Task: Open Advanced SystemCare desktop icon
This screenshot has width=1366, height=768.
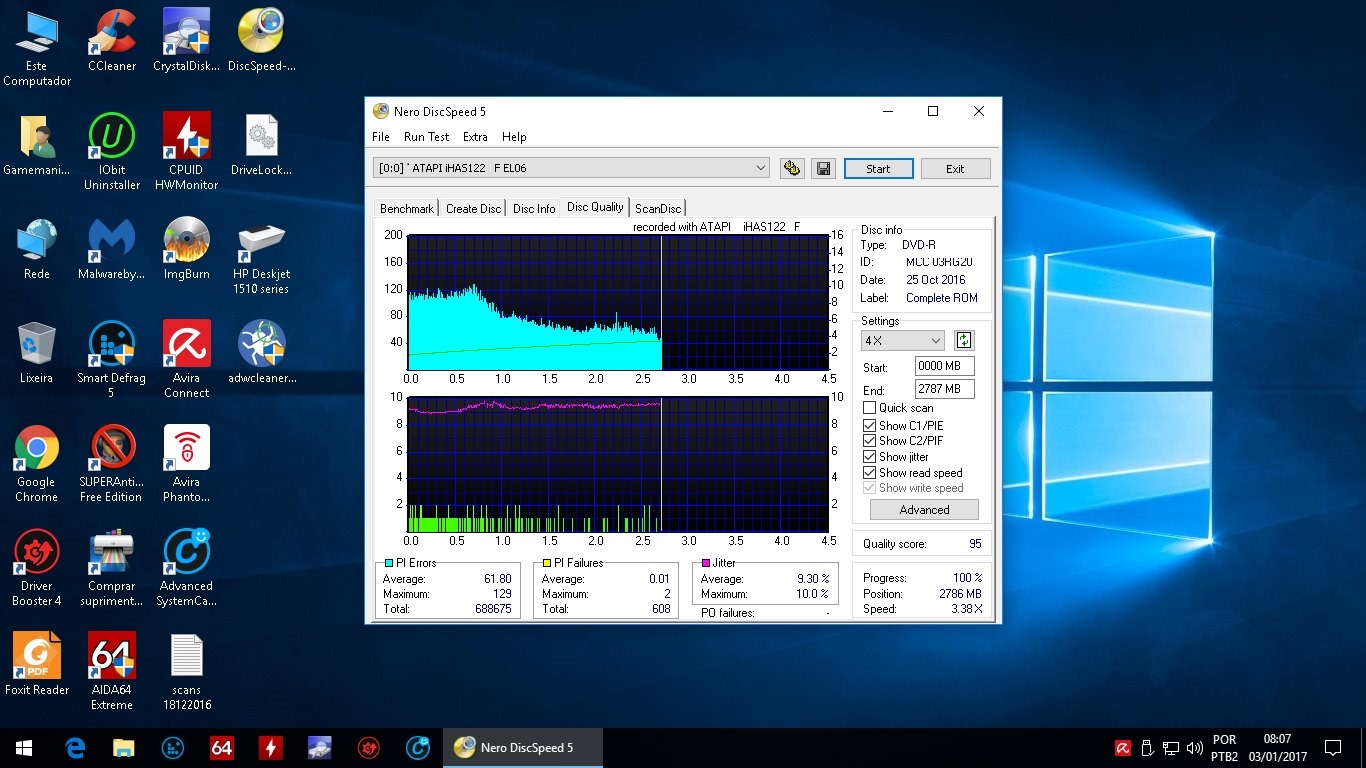Action: coord(187,568)
